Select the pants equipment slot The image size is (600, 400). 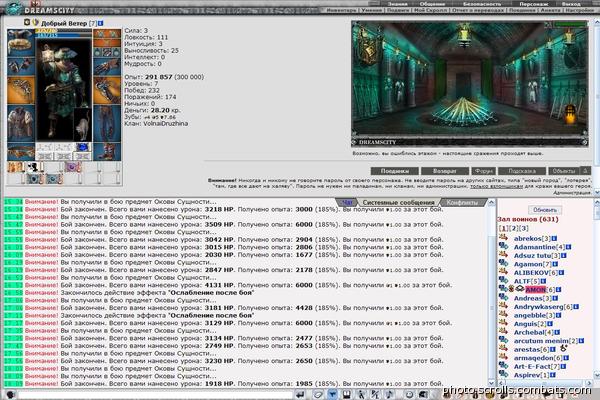(x=107, y=124)
